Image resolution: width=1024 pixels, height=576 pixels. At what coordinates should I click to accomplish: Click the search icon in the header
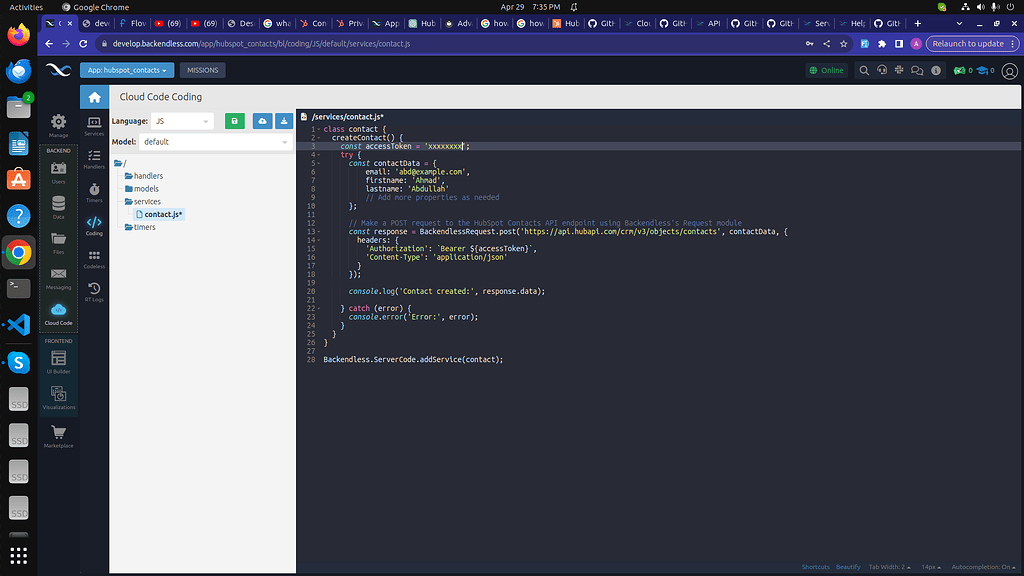point(864,71)
